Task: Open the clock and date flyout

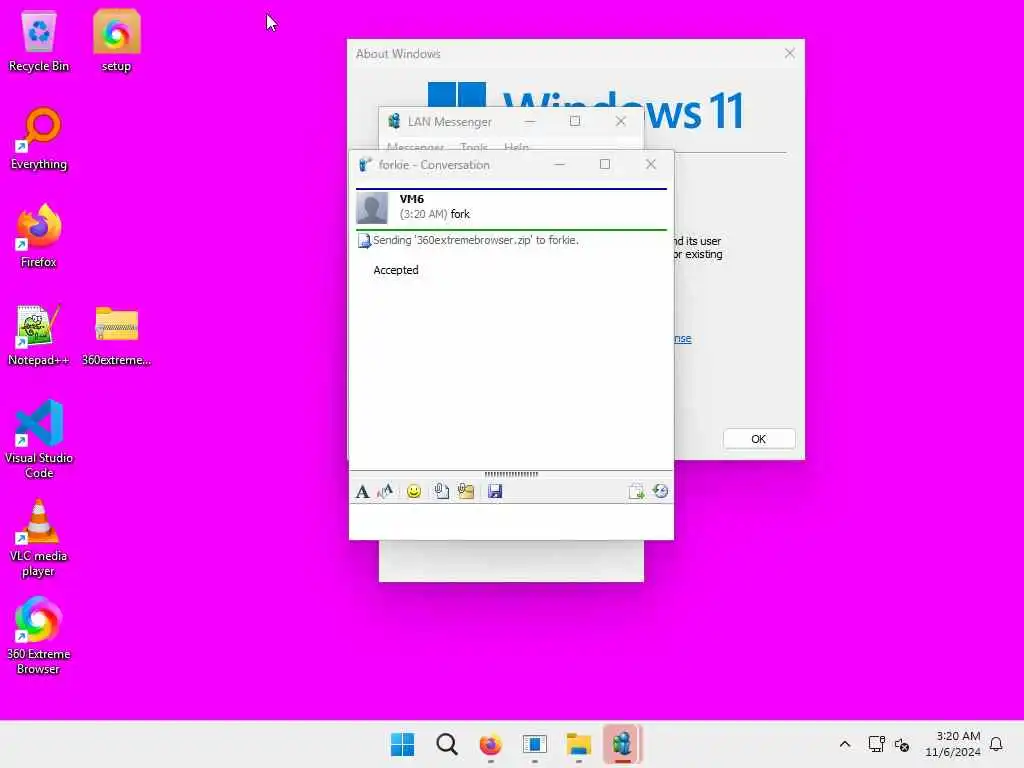Action: pyautogui.click(x=953, y=744)
